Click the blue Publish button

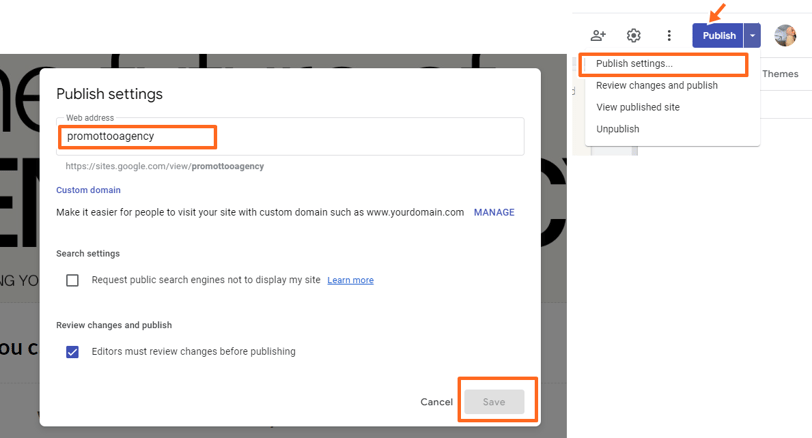tap(718, 35)
